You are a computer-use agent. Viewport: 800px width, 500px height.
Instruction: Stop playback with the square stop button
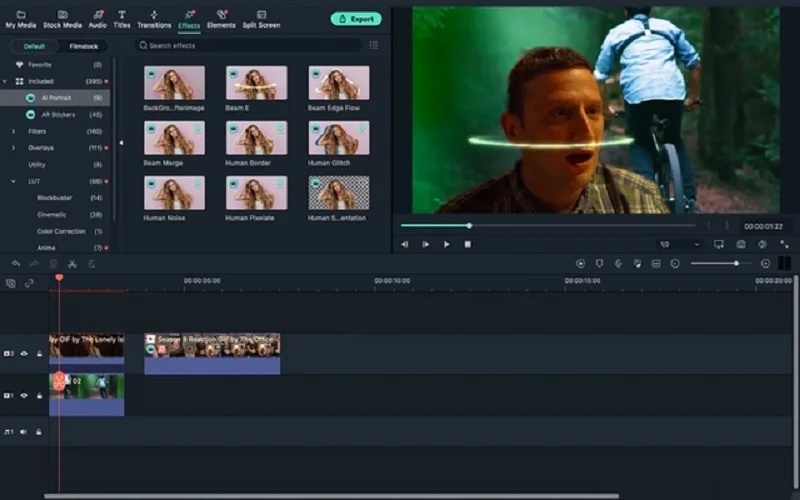click(467, 244)
